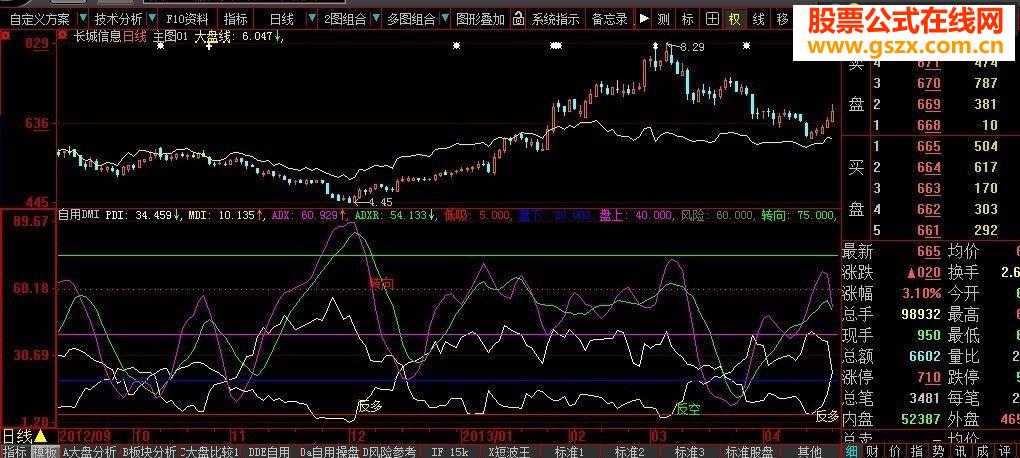Select the 测 measure tool
Viewport: 1020px width, 458px height.
coord(663,19)
